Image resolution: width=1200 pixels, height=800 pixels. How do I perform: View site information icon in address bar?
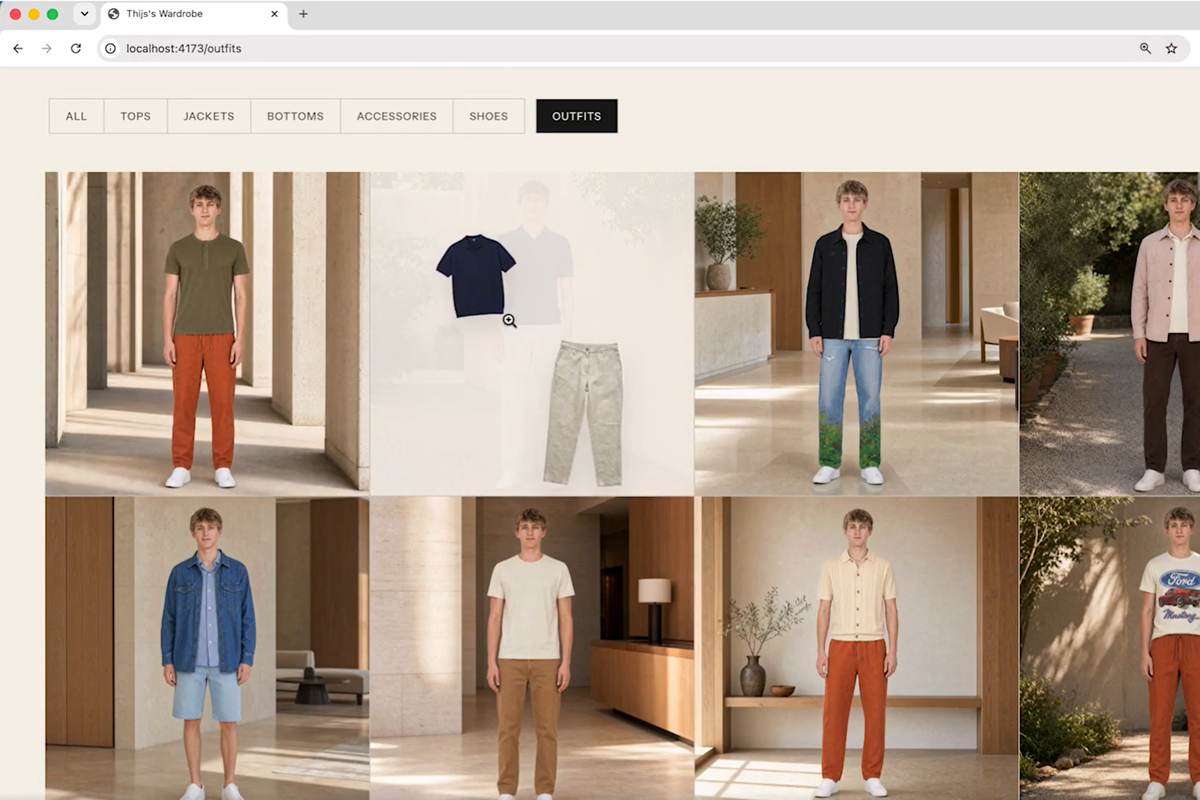click(111, 48)
